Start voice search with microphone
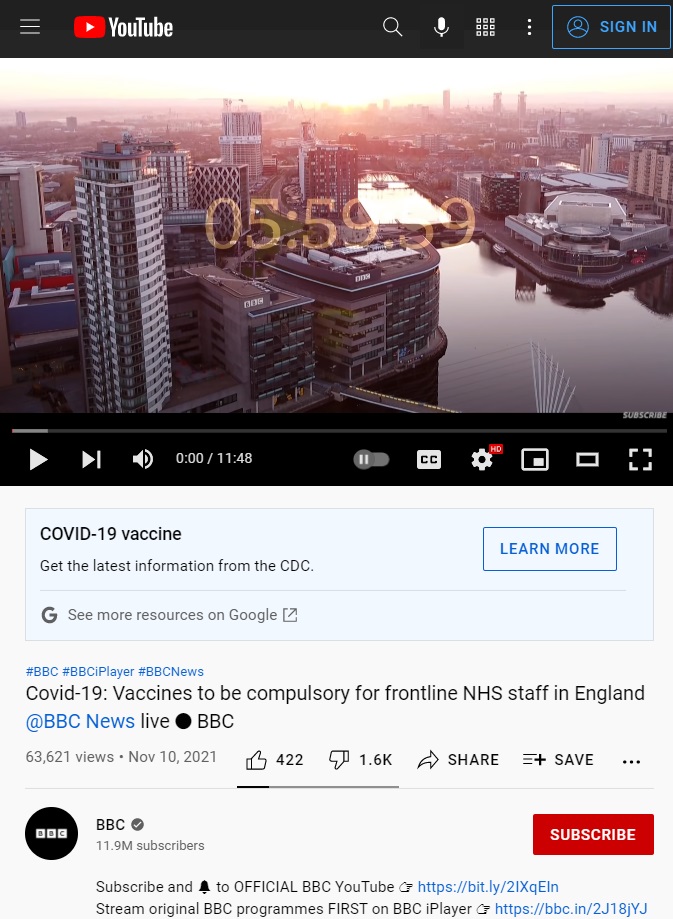 pos(441,27)
